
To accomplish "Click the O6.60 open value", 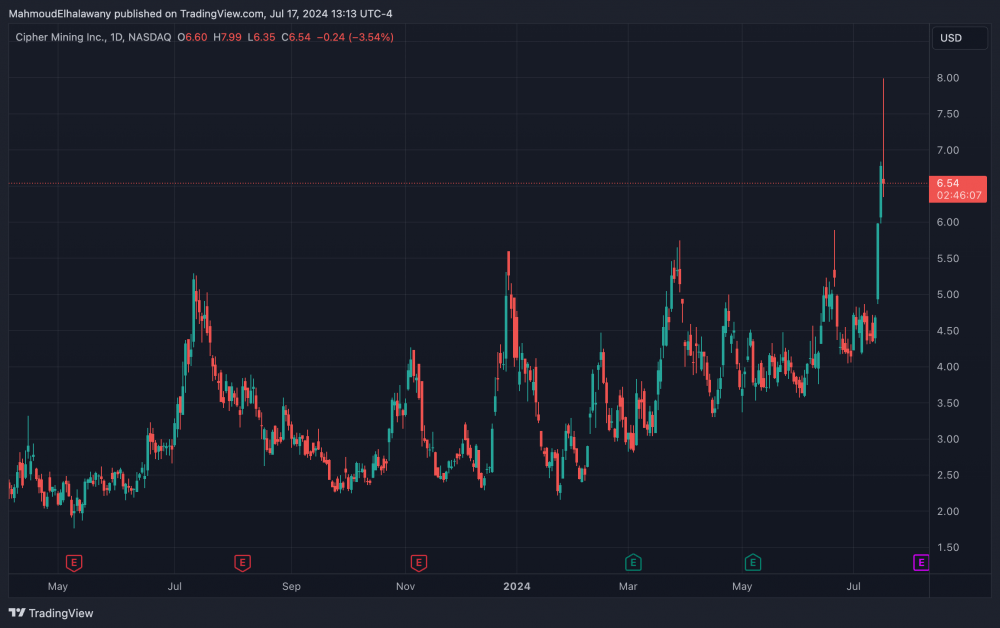I will coord(193,37).
